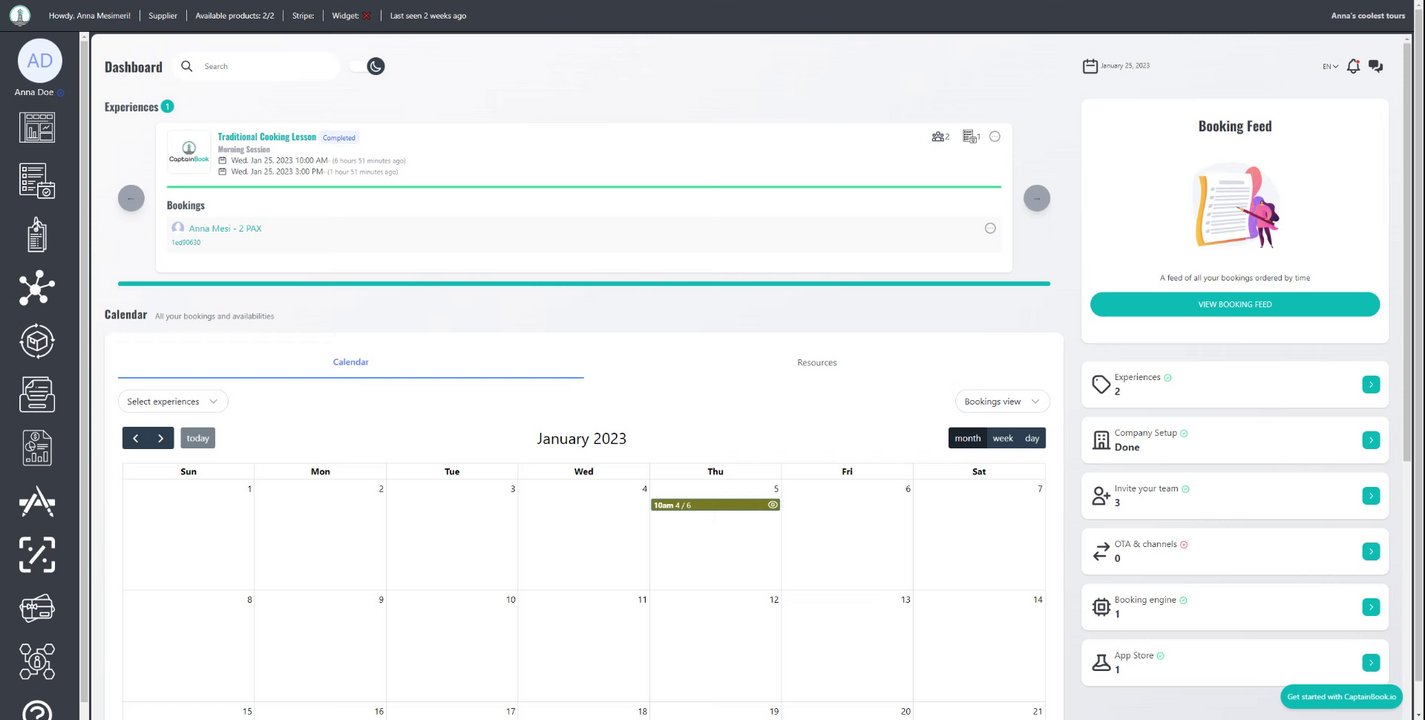Image resolution: width=1425 pixels, height=720 pixels.
Task: Click VIEW BOOKING FEED button
Action: [x=1235, y=304]
